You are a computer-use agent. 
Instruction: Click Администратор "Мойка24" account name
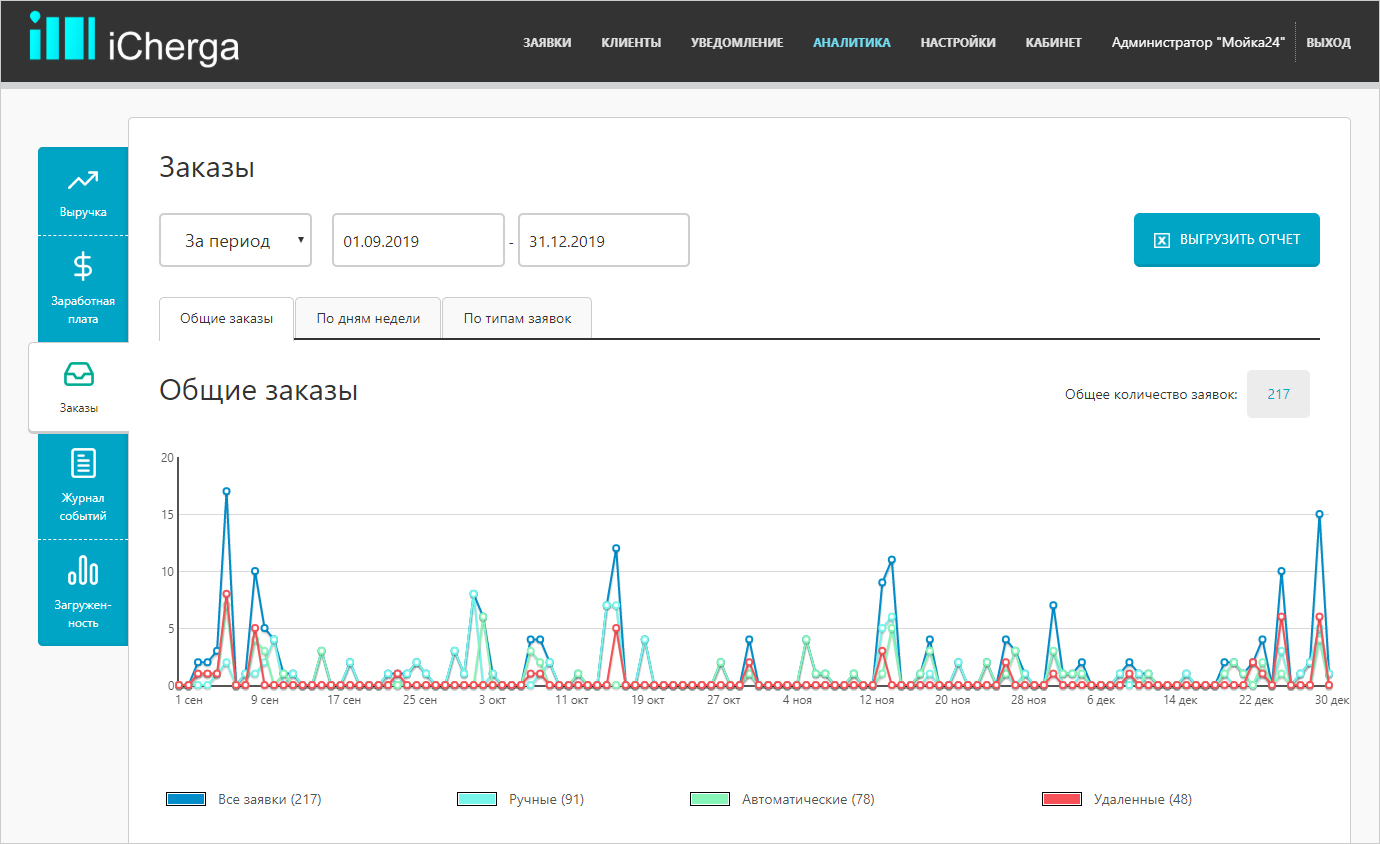(x=1198, y=42)
